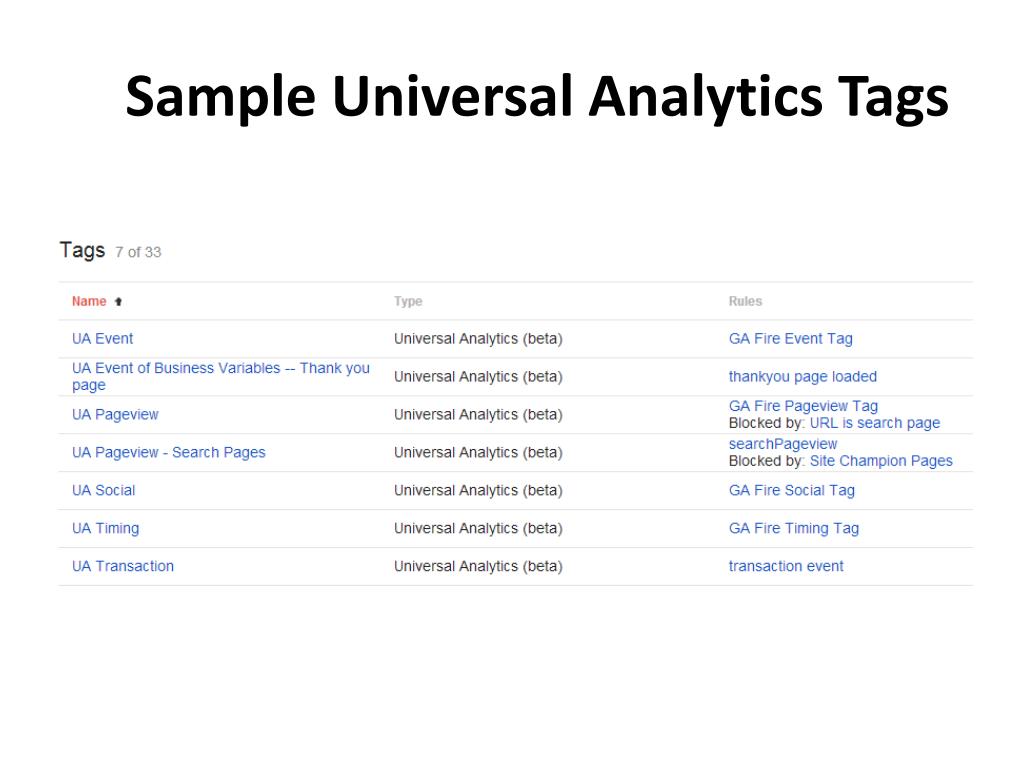Open the UA Pageview tag

[x=115, y=415]
